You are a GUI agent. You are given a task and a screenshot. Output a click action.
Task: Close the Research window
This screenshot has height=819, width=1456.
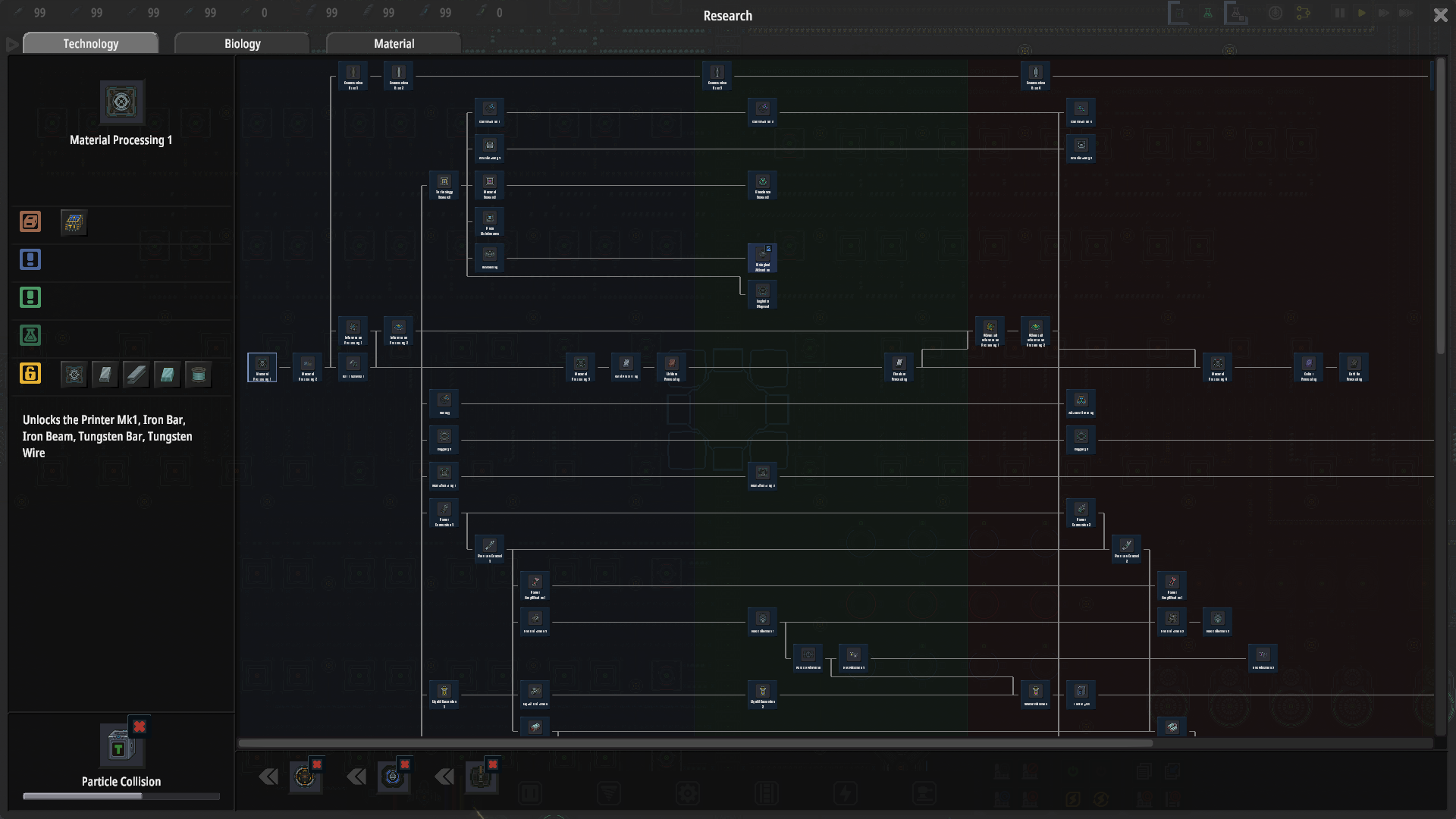1440,15
